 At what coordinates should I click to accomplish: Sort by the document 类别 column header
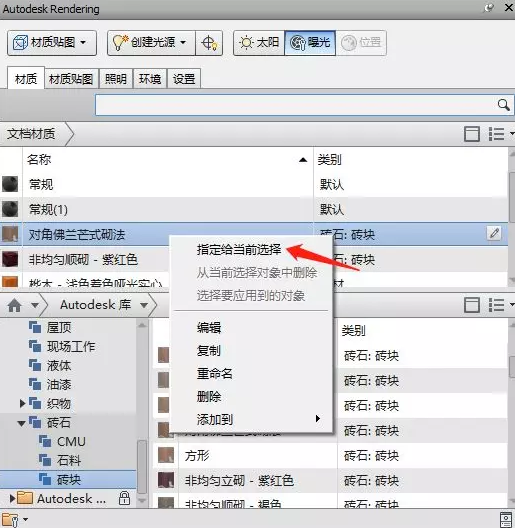coord(410,159)
